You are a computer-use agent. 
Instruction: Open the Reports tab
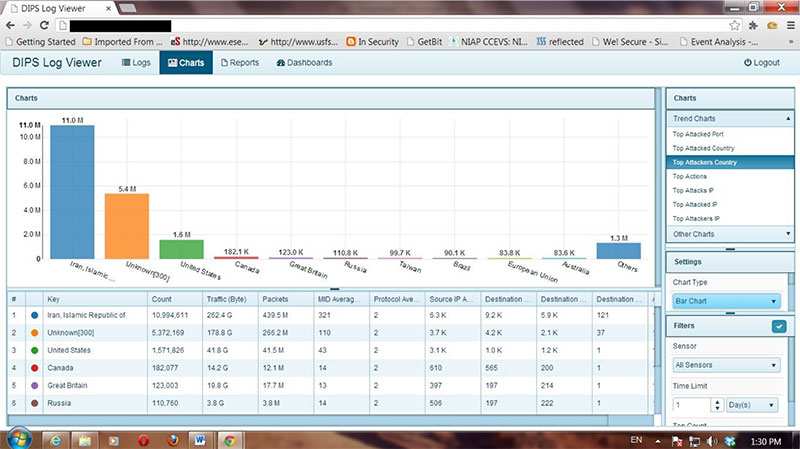(240, 63)
